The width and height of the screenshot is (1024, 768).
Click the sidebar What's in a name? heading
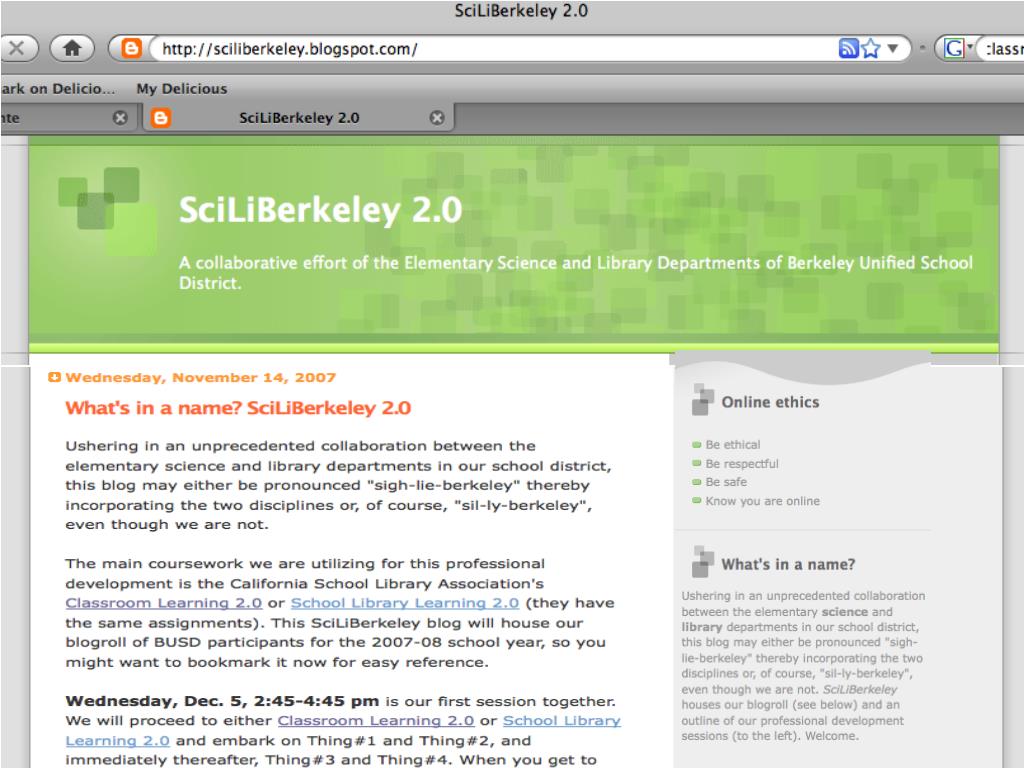pos(788,564)
